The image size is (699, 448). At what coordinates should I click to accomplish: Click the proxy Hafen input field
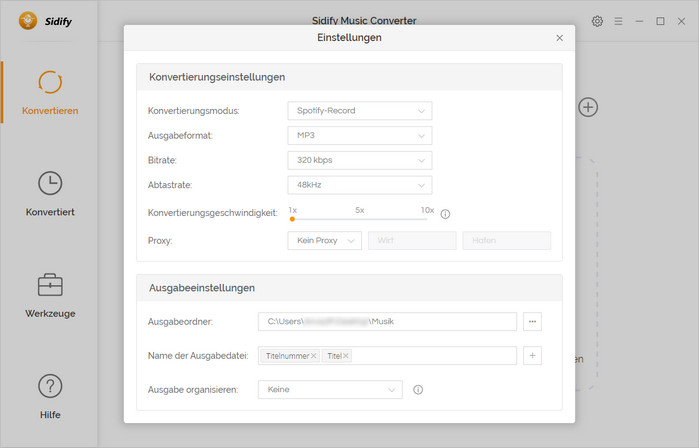[506, 240]
